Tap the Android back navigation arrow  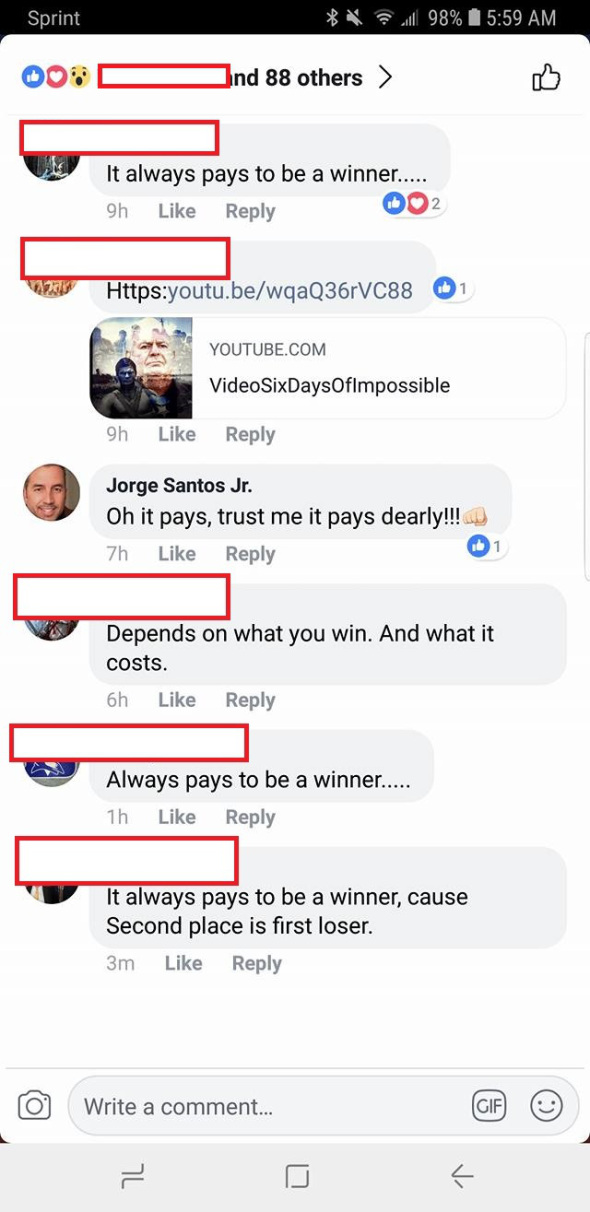pos(461,1176)
